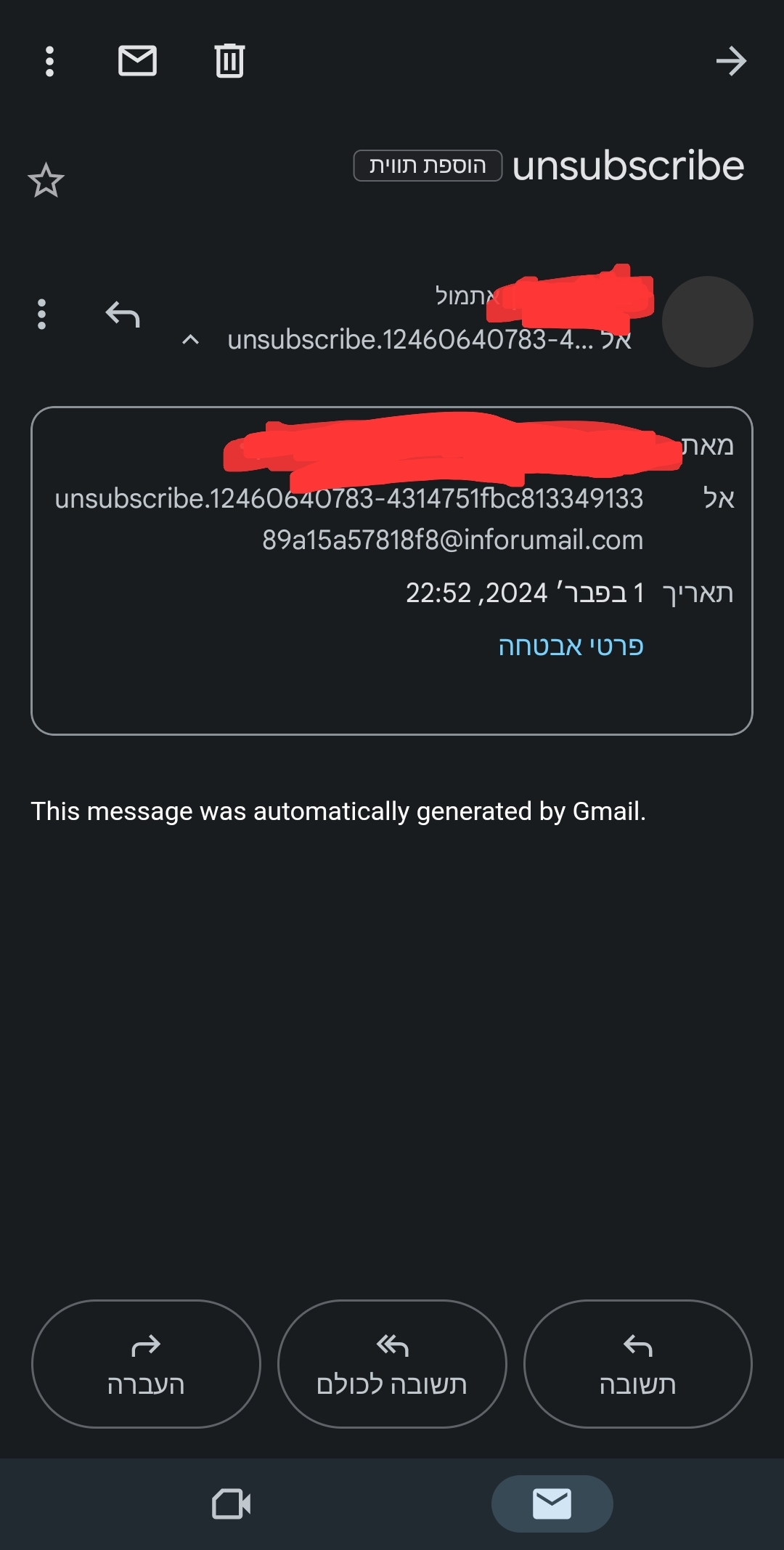Collapse the recipient details chevron
The image size is (784, 1550).
(x=190, y=339)
